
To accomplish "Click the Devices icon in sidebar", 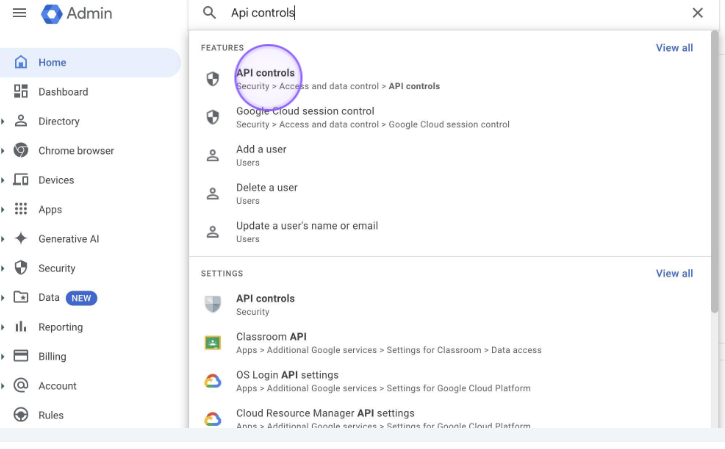I will pyautogui.click(x=21, y=179).
